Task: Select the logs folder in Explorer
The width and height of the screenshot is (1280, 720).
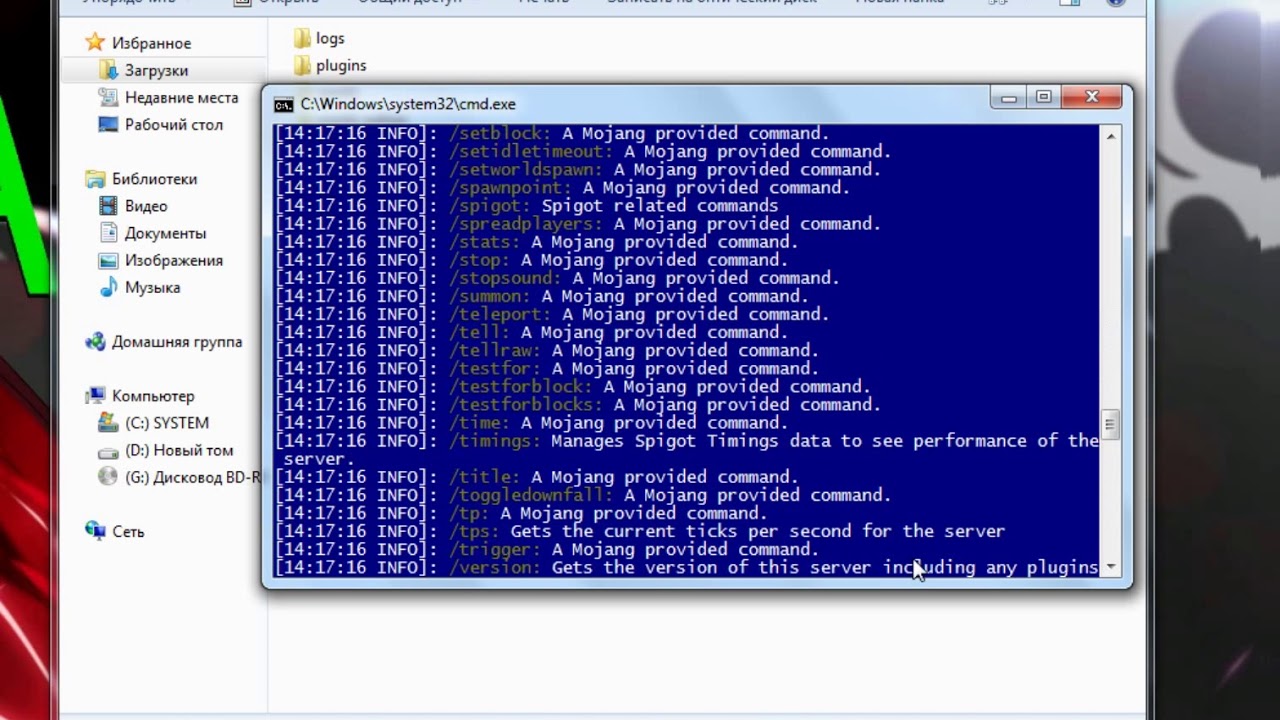Action: (x=329, y=38)
